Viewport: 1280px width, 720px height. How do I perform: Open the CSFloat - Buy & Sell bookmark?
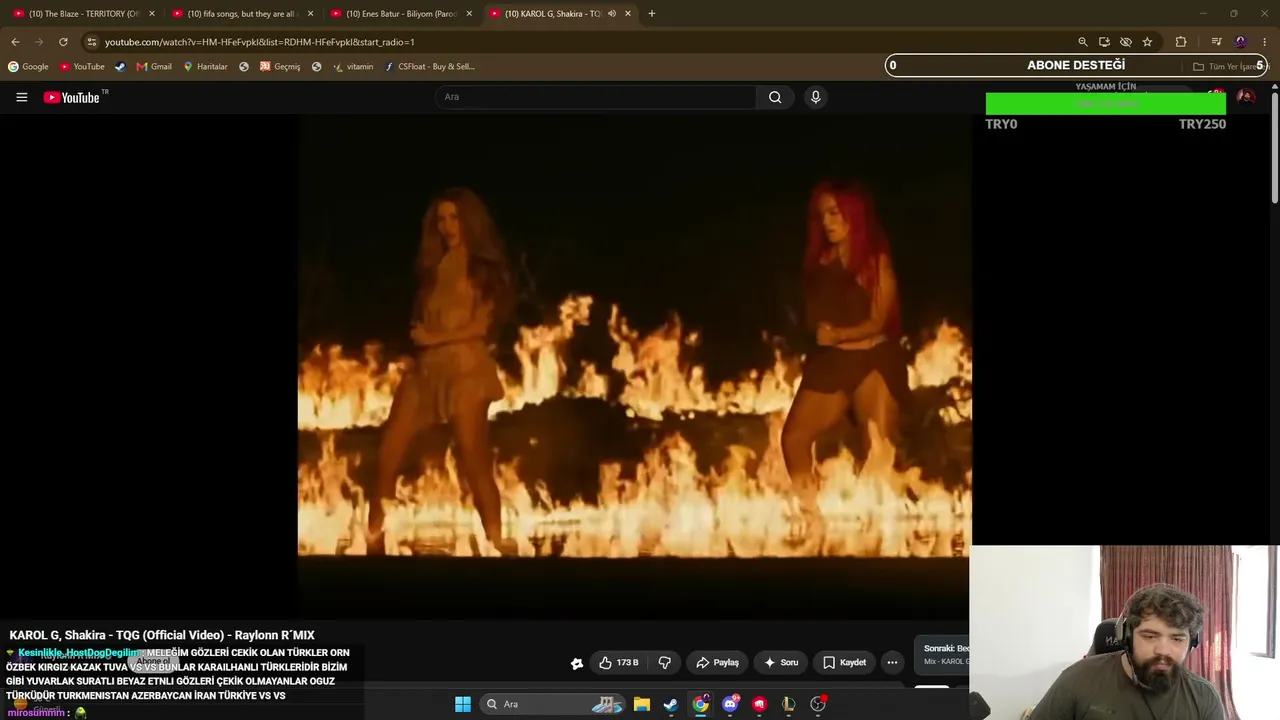click(x=429, y=67)
